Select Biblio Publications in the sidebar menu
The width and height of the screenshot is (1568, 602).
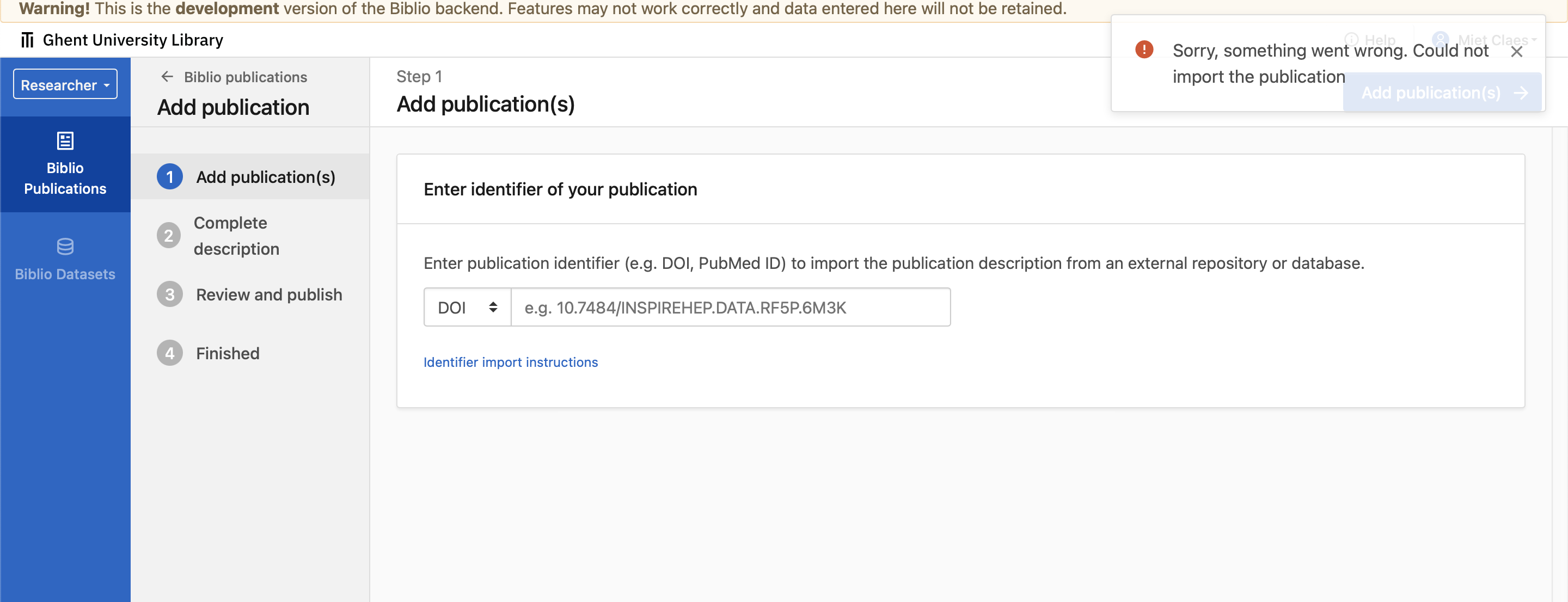[65, 164]
